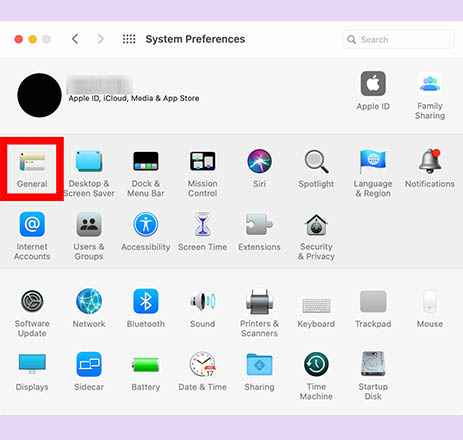The height and width of the screenshot is (440, 463).
Task: Open Network preferences
Action: 89,309
